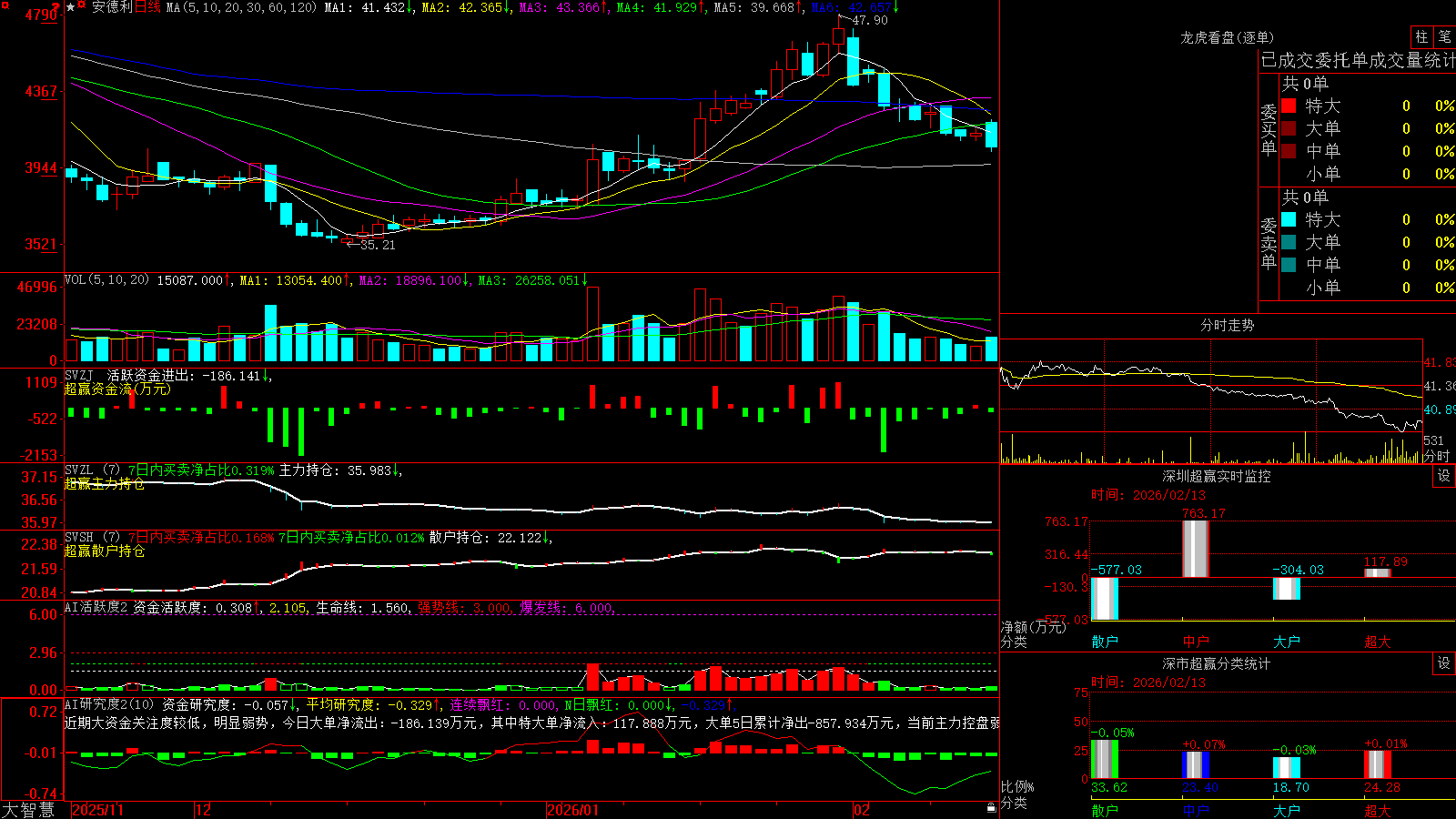1456x819 pixels.
Task: Click the 超赢主力持仓 label
Action: (x=105, y=483)
